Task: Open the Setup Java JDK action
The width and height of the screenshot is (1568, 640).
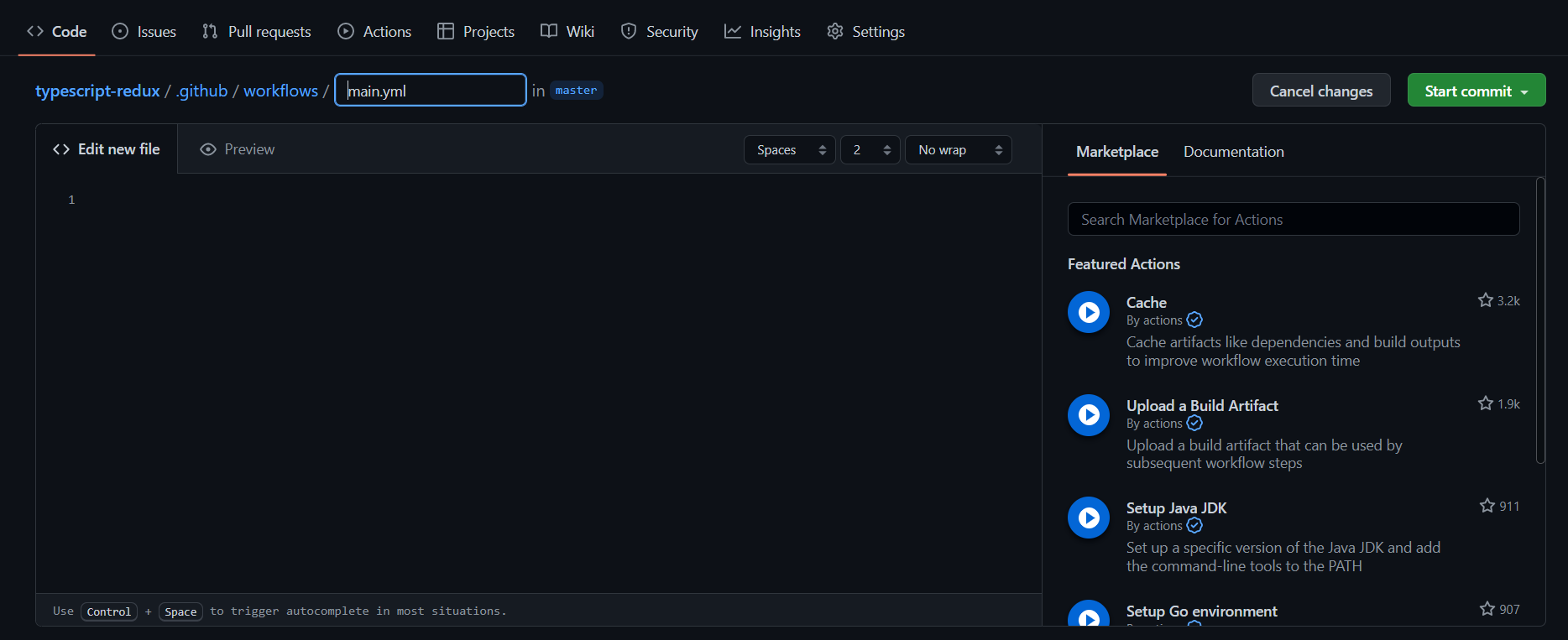Action: pos(1176,507)
